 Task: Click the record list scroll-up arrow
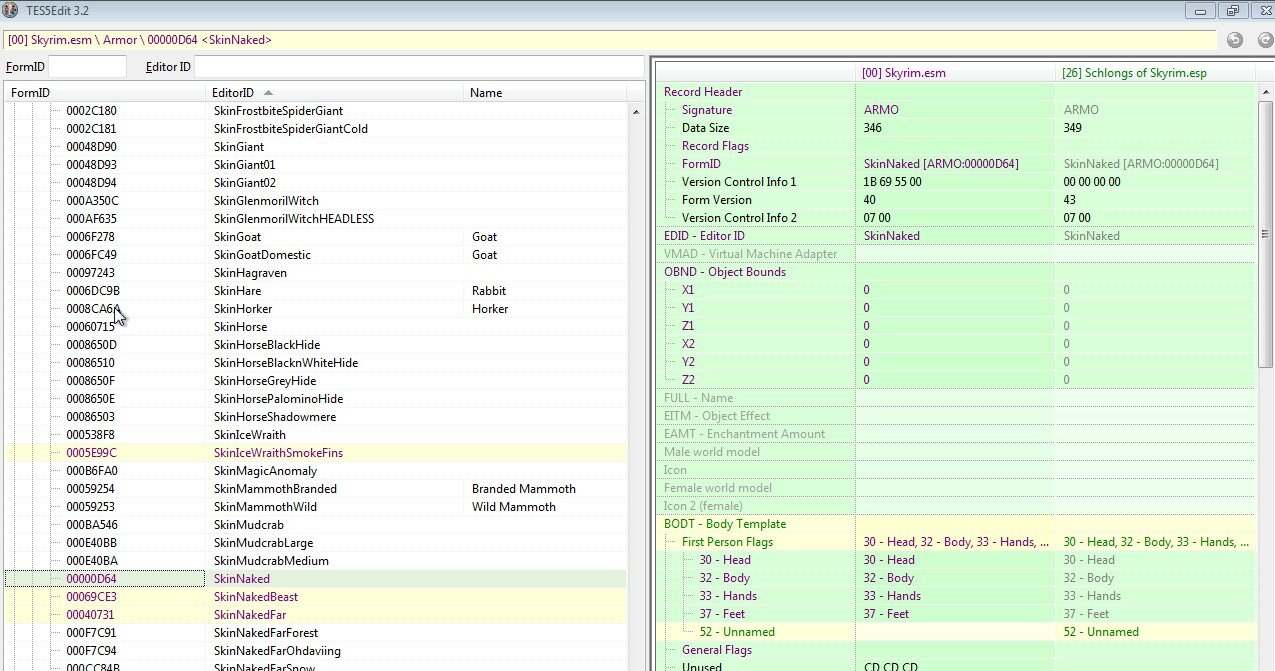point(637,112)
